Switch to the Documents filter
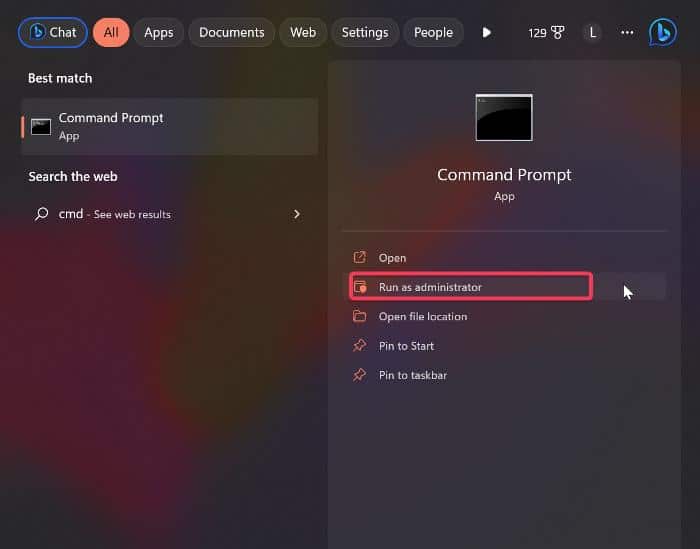The image size is (700, 549). 232,33
